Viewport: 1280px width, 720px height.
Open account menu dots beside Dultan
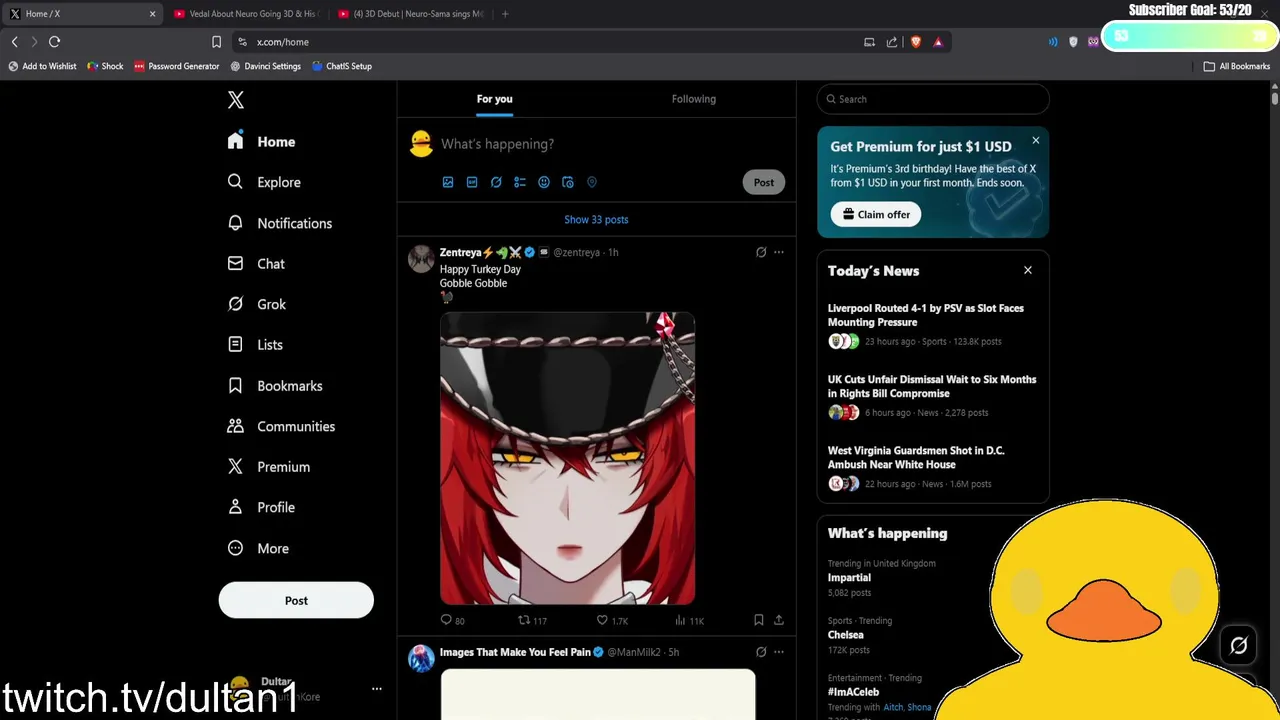click(377, 689)
